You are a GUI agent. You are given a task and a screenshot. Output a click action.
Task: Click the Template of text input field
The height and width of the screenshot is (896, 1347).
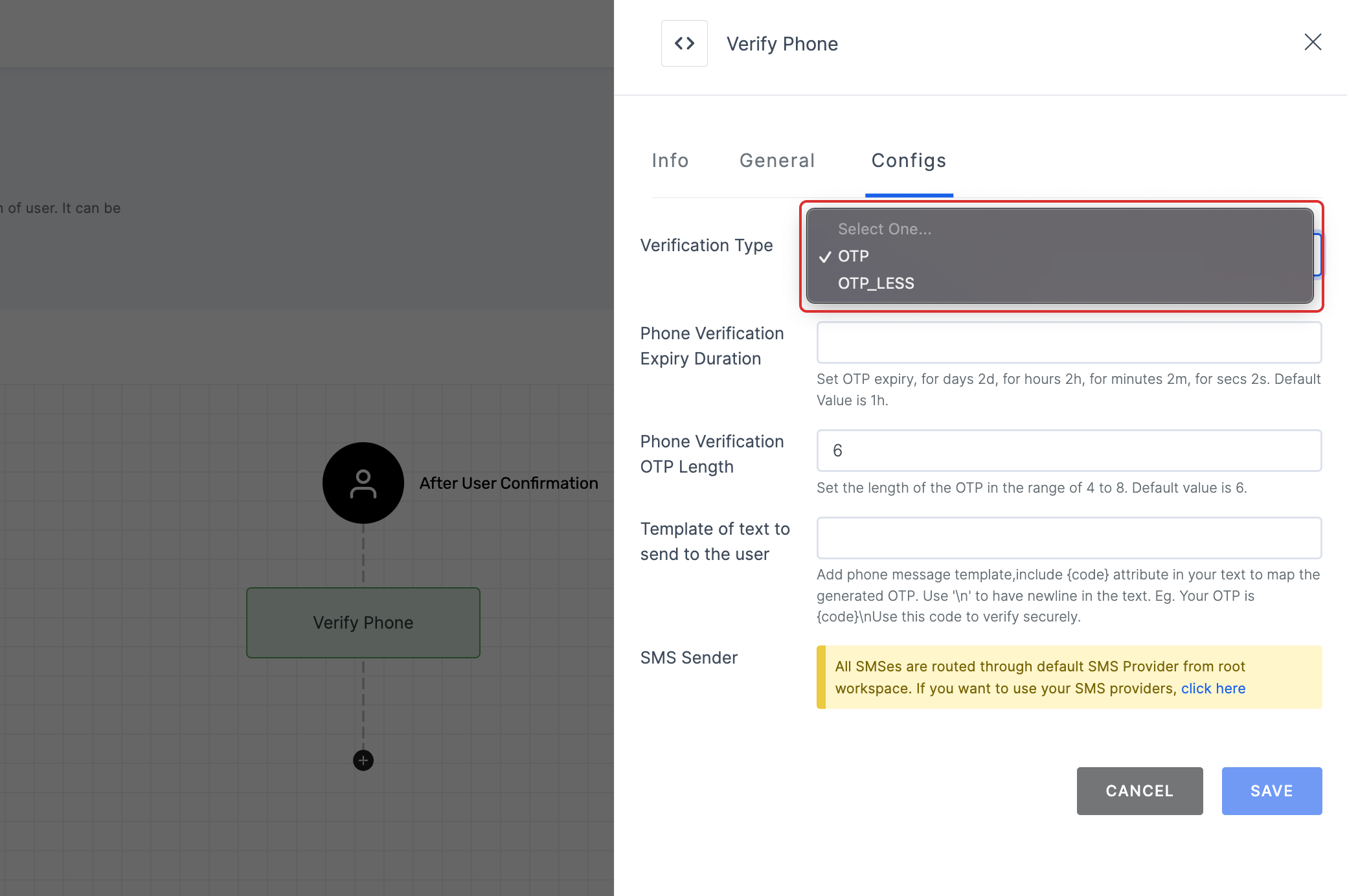(x=1069, y=538)
